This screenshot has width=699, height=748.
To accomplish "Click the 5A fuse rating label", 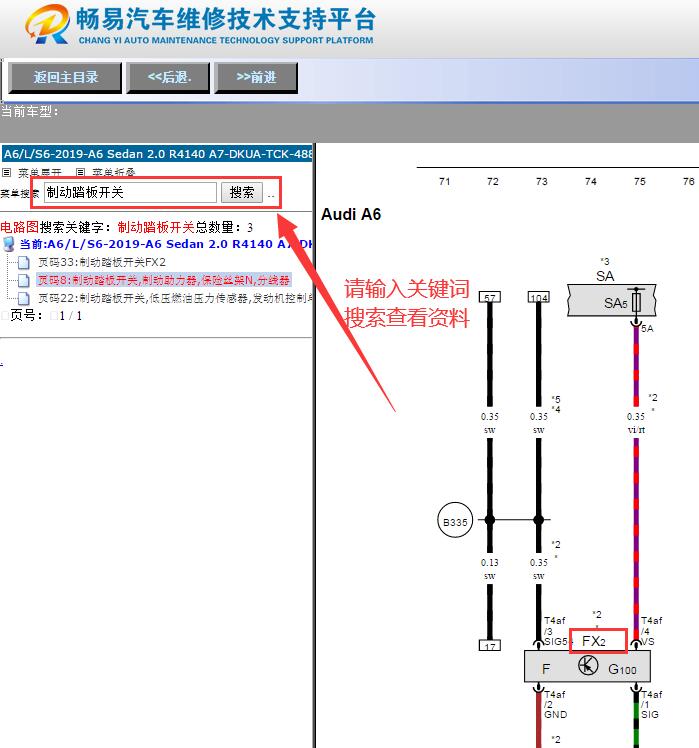I will [647, 329].
